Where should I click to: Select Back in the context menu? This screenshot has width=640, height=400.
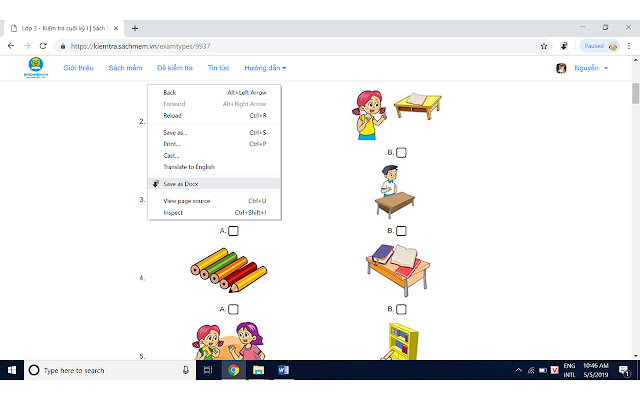(x=214, y=93)
